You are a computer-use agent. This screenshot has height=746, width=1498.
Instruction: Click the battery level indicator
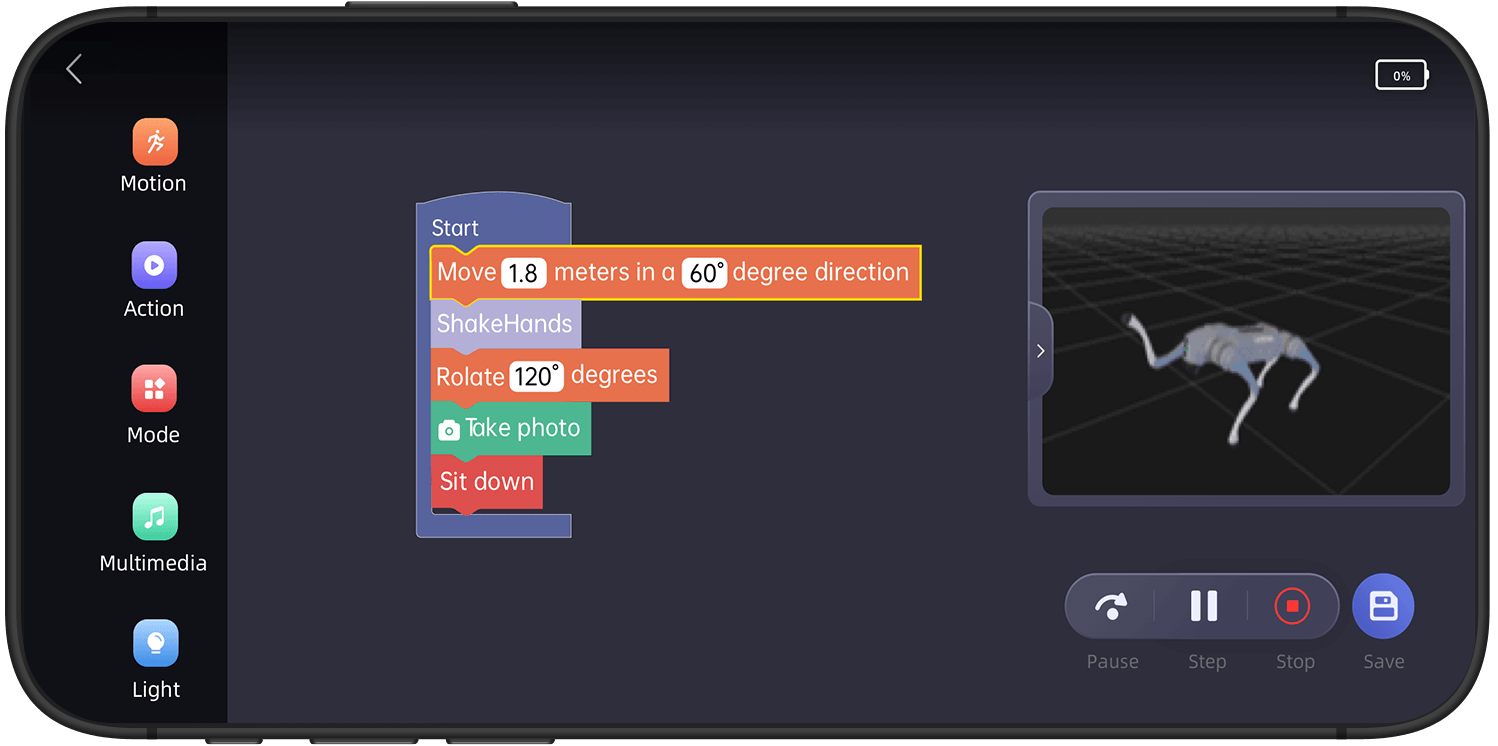point(1401,76)
